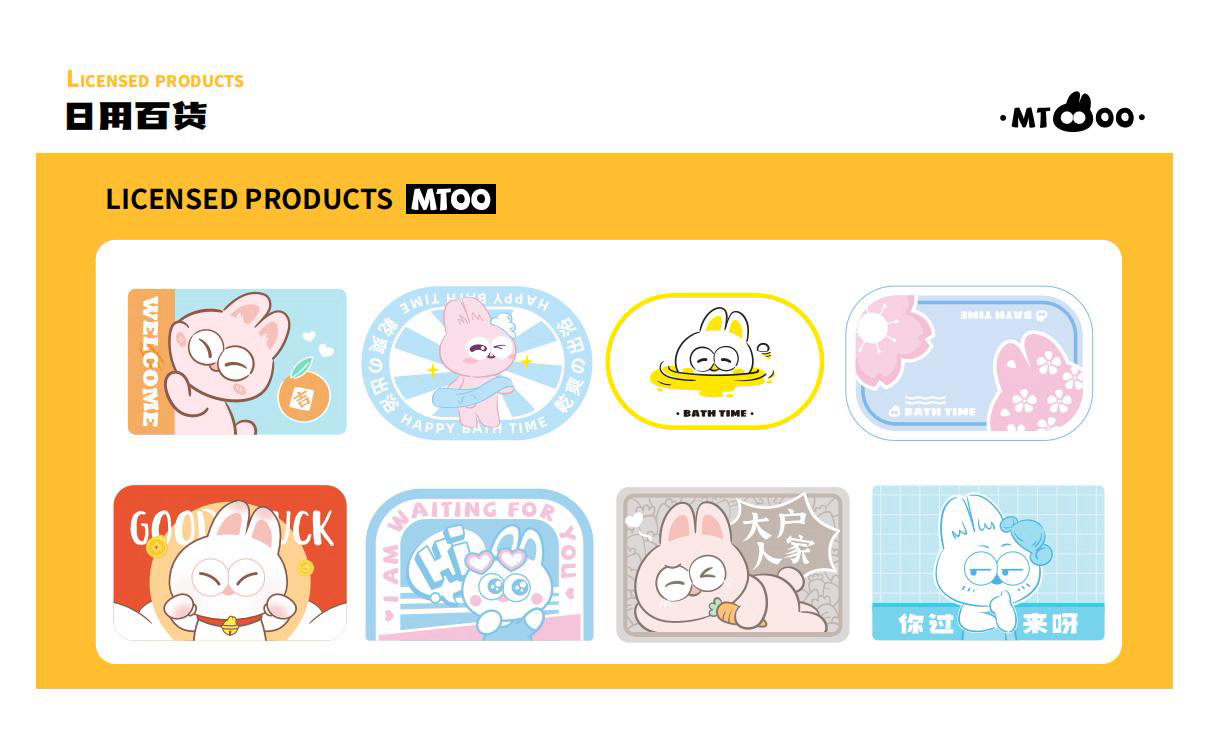Click the golden bell on the collar
The width and height of the screenshot is (1209, 756).
click(229, 626)
